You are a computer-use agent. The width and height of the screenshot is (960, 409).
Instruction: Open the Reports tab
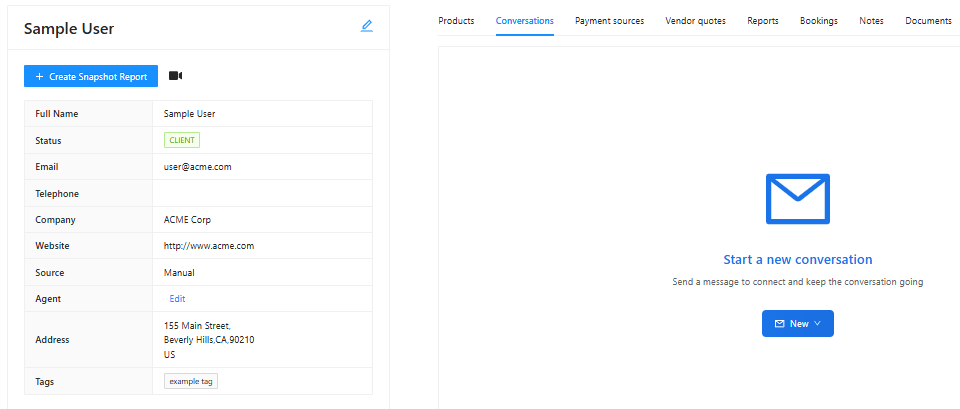tap(763, 21)
